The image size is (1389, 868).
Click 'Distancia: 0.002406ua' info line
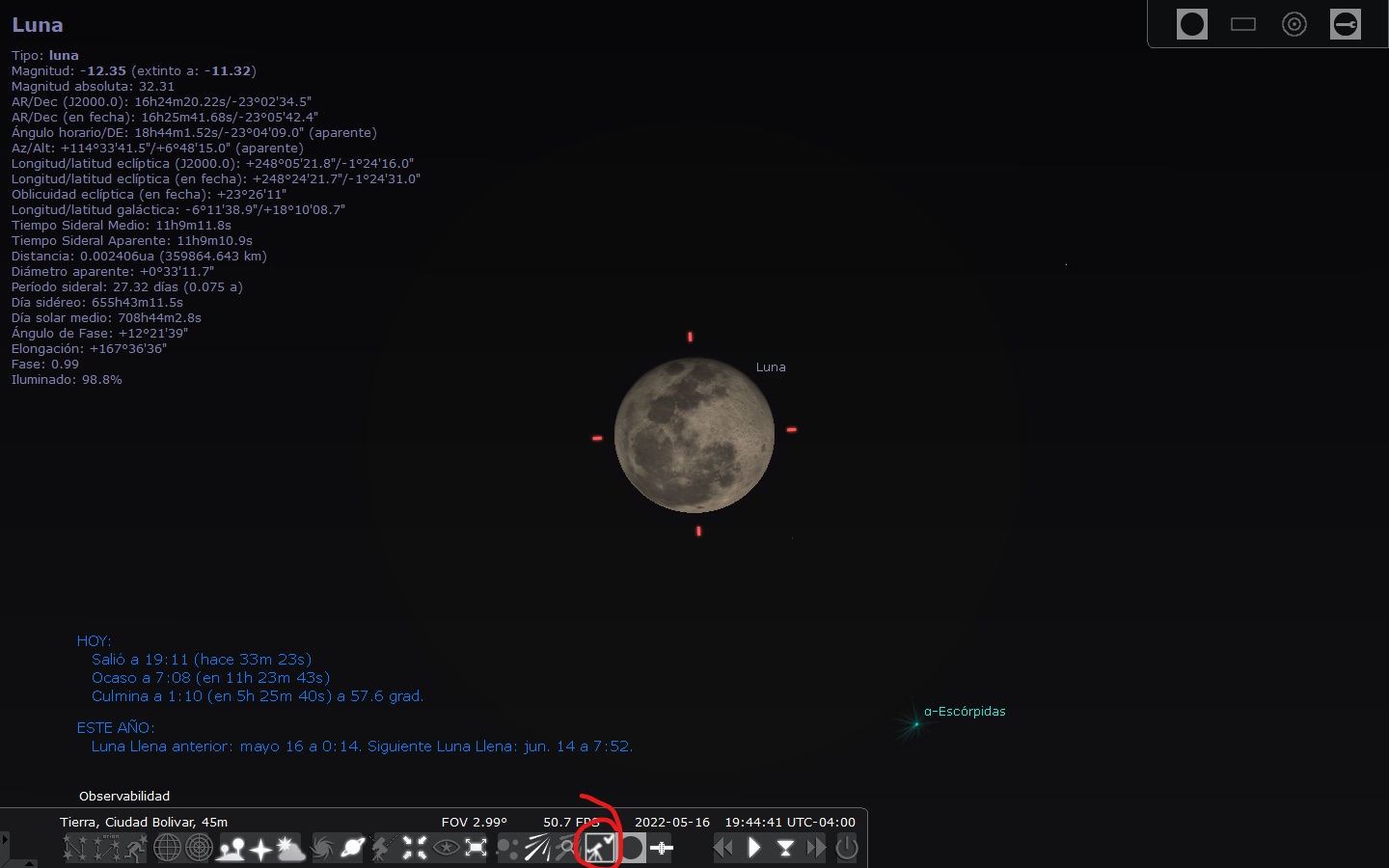tap(139, 256)
